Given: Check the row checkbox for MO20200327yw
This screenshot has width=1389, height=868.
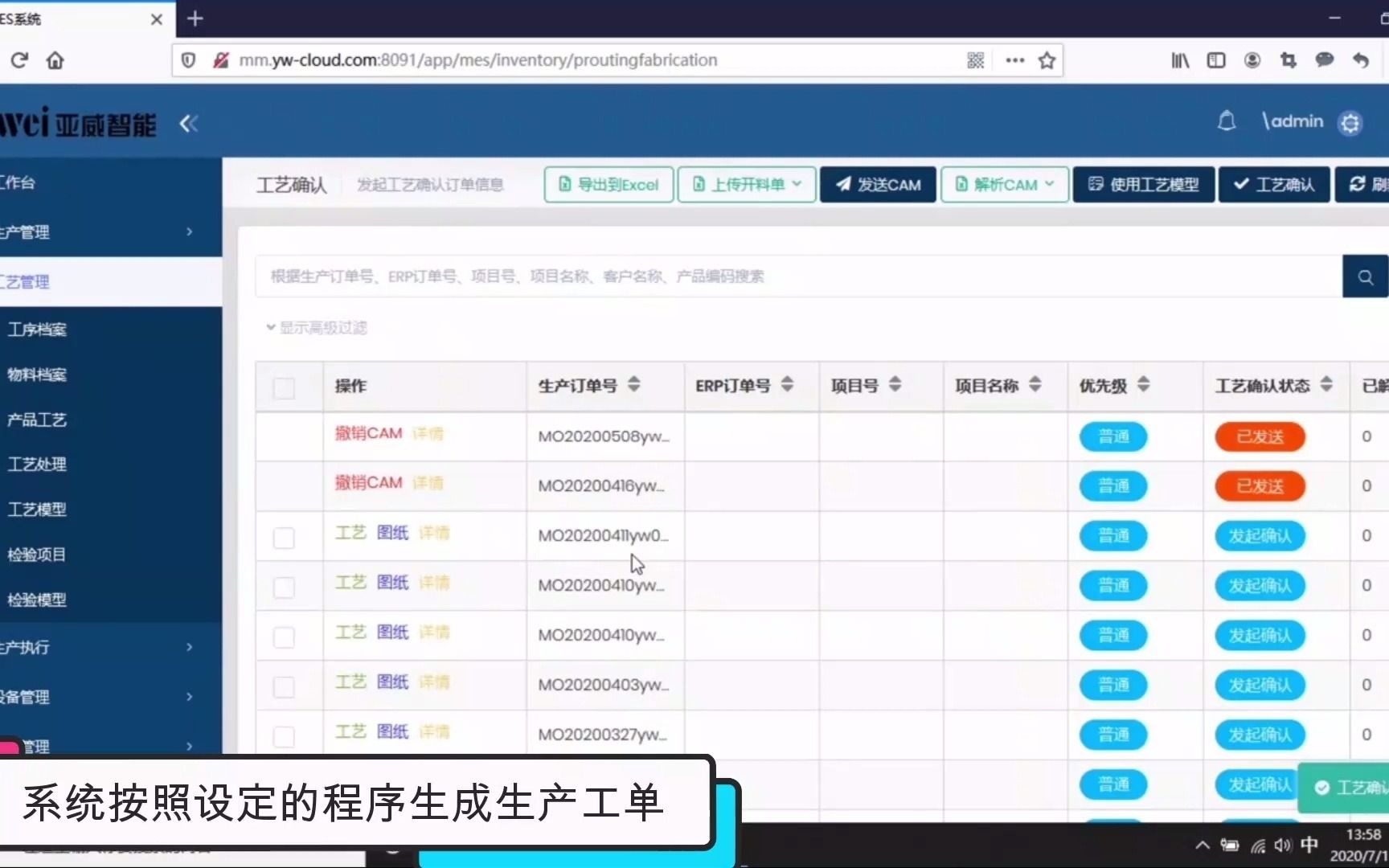Looking at the screenshot, I should pyautogui.click(x=284, y=737).
